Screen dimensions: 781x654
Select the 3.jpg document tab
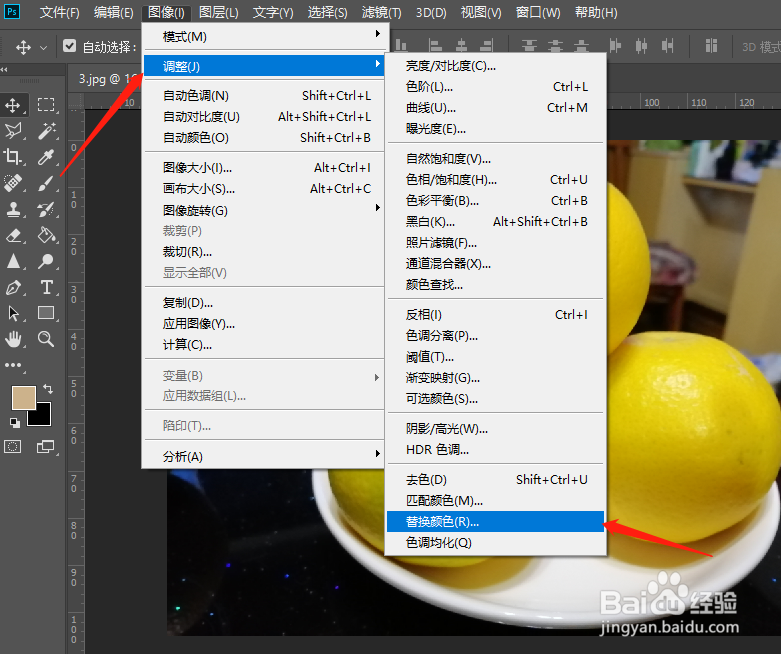[x=106, y=79]
